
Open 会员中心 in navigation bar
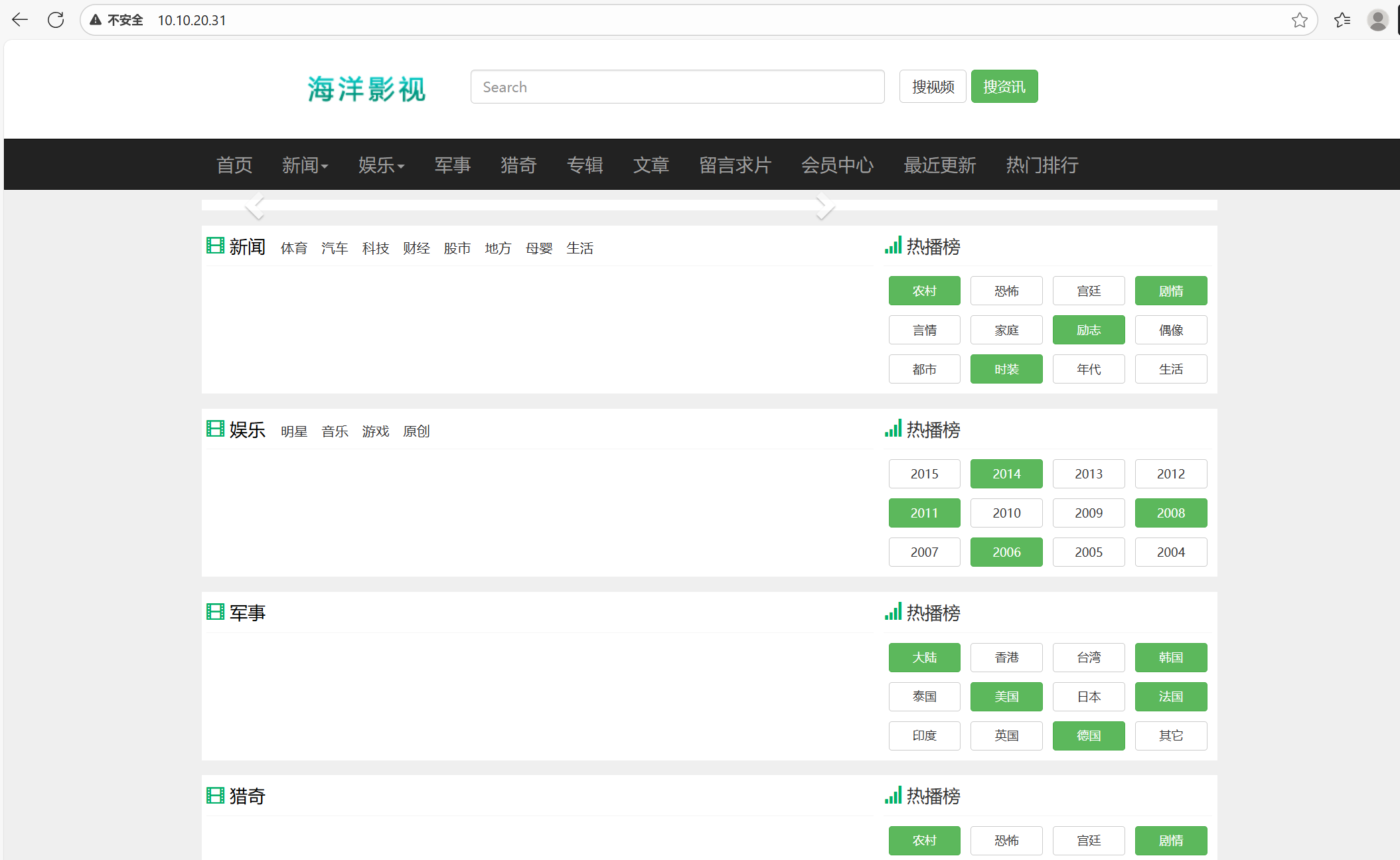tap(837, 165)
